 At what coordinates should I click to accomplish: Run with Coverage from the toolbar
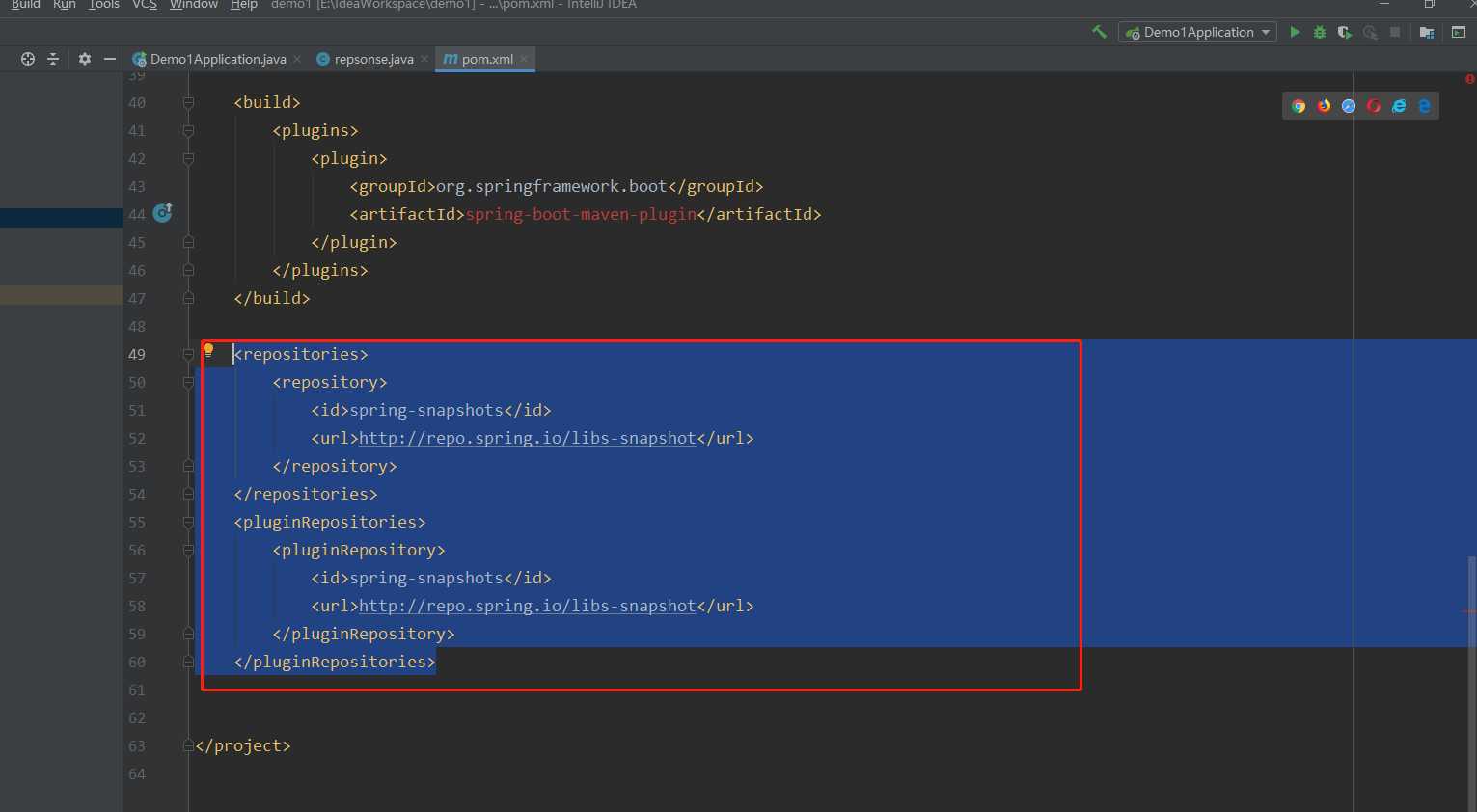1344,32
